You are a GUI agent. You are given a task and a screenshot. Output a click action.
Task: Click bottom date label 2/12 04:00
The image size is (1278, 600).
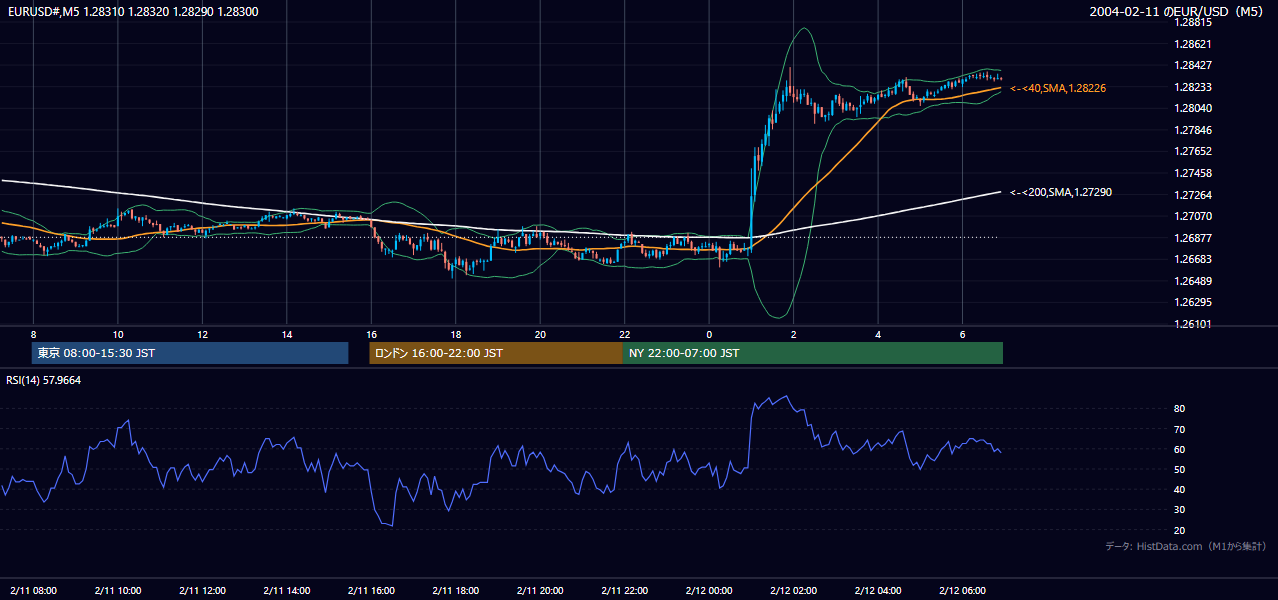point(878,590)
